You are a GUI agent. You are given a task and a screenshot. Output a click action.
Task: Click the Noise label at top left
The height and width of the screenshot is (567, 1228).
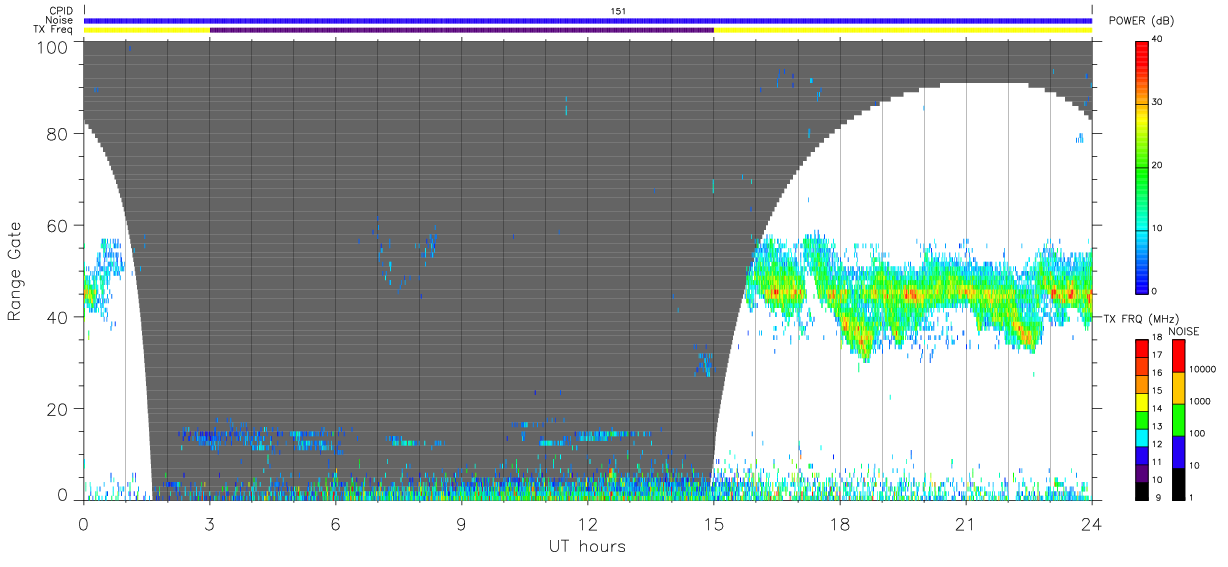pyautogui.click(x=59, y=20)
